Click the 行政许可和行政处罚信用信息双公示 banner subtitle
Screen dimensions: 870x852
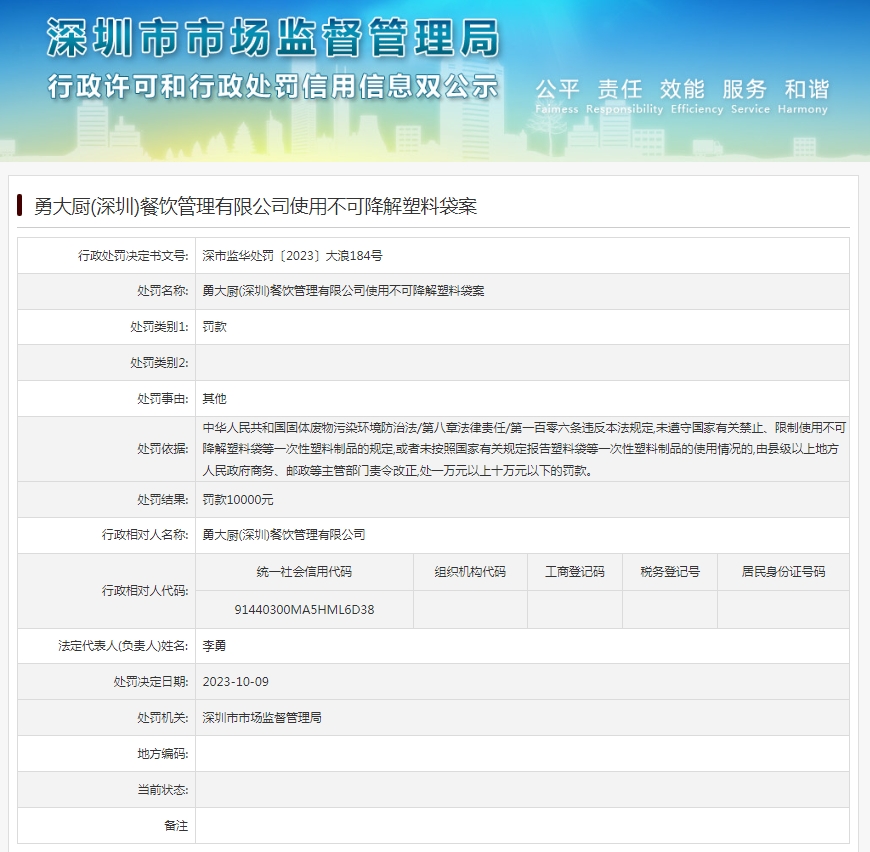[273, 87]
